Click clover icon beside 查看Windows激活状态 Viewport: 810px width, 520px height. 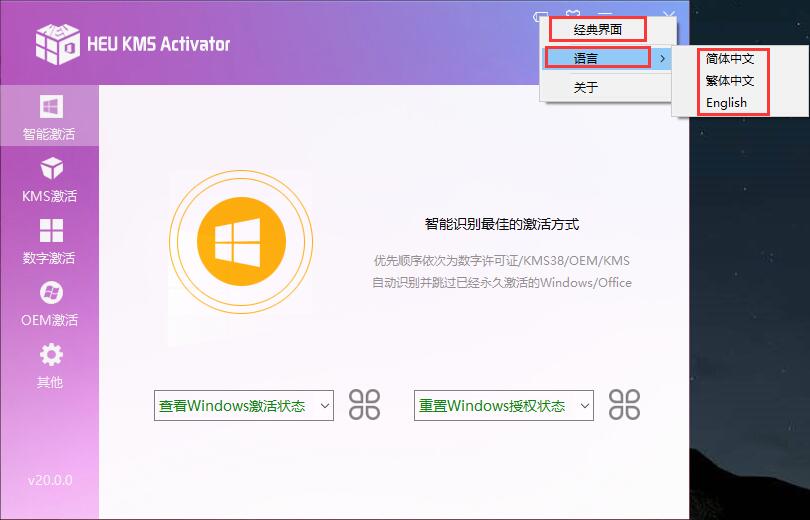coord(364,405)
